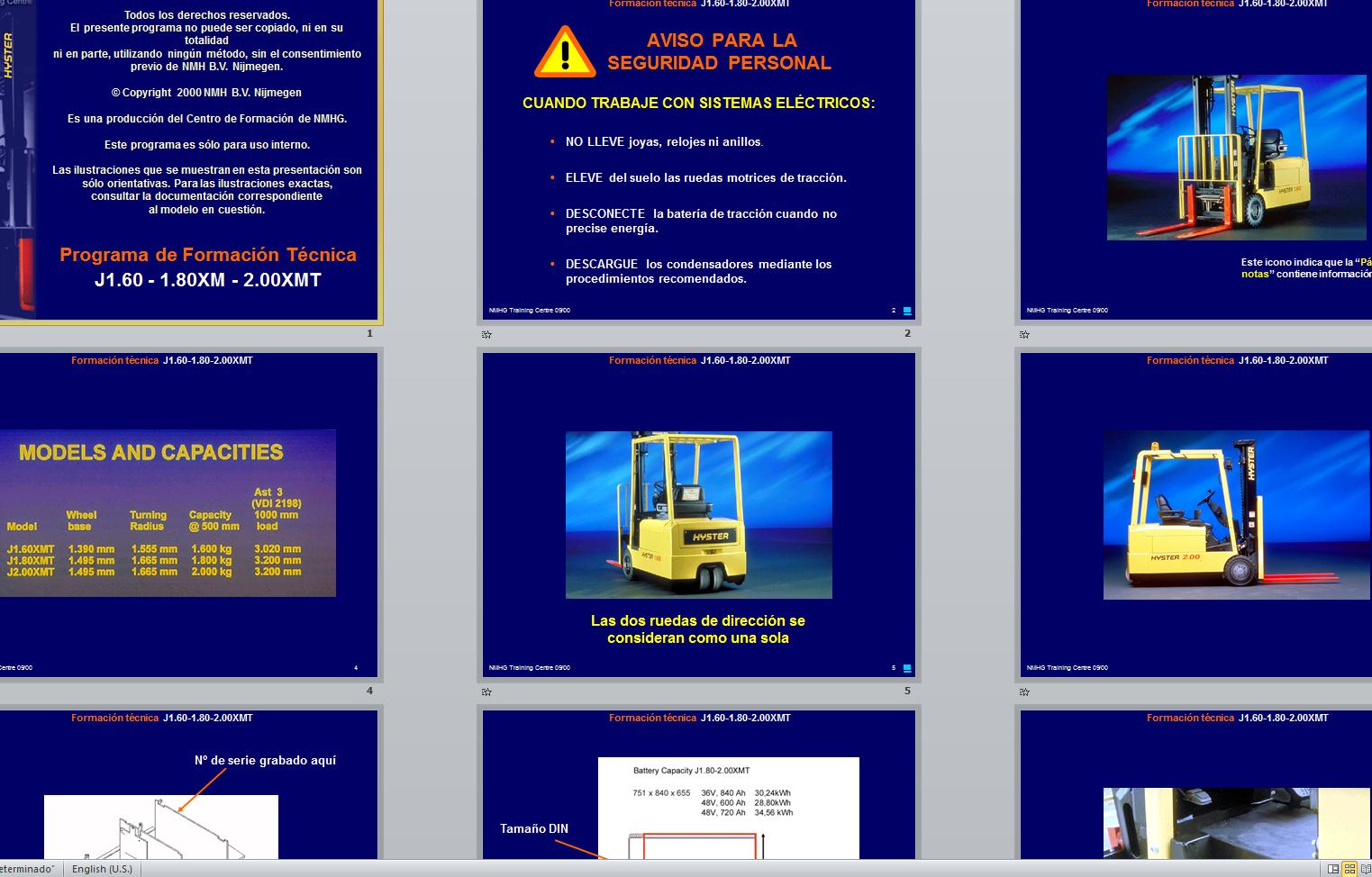
Task: Click the highlighted Slide Sorter view button
Action: point(1349,869)
